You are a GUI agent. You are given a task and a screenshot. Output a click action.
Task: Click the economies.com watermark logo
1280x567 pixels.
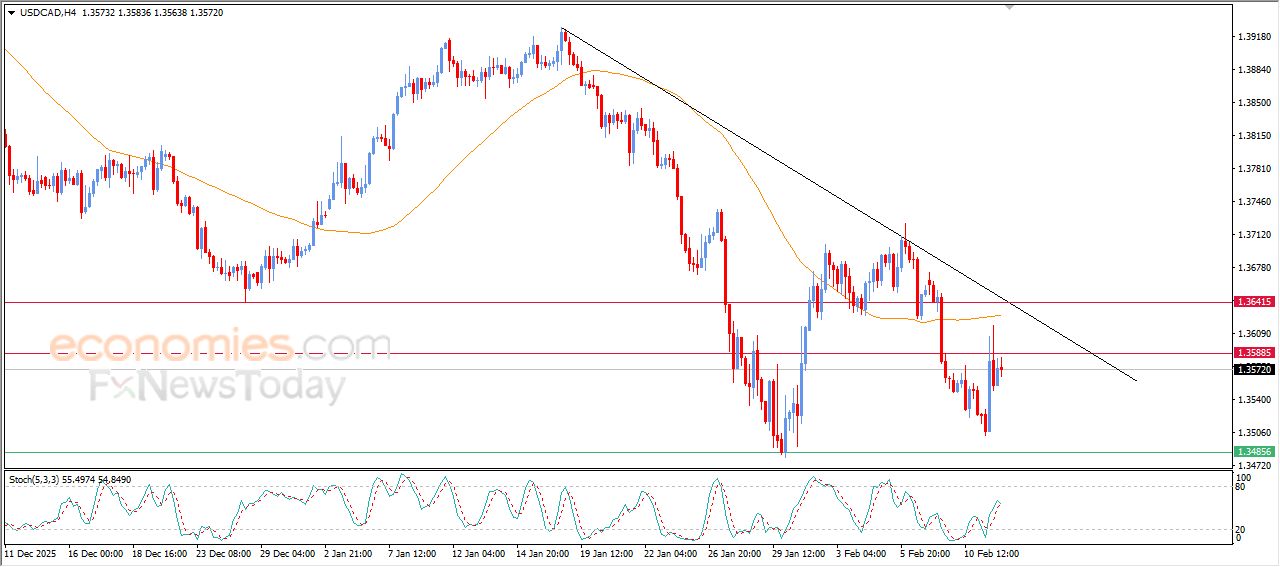(220, 346)
